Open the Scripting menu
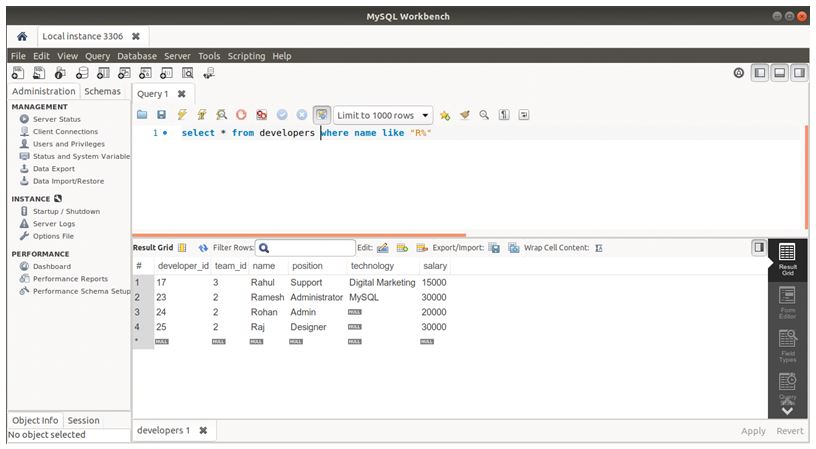Screen dimensions: 816x449 click(246, 56)
